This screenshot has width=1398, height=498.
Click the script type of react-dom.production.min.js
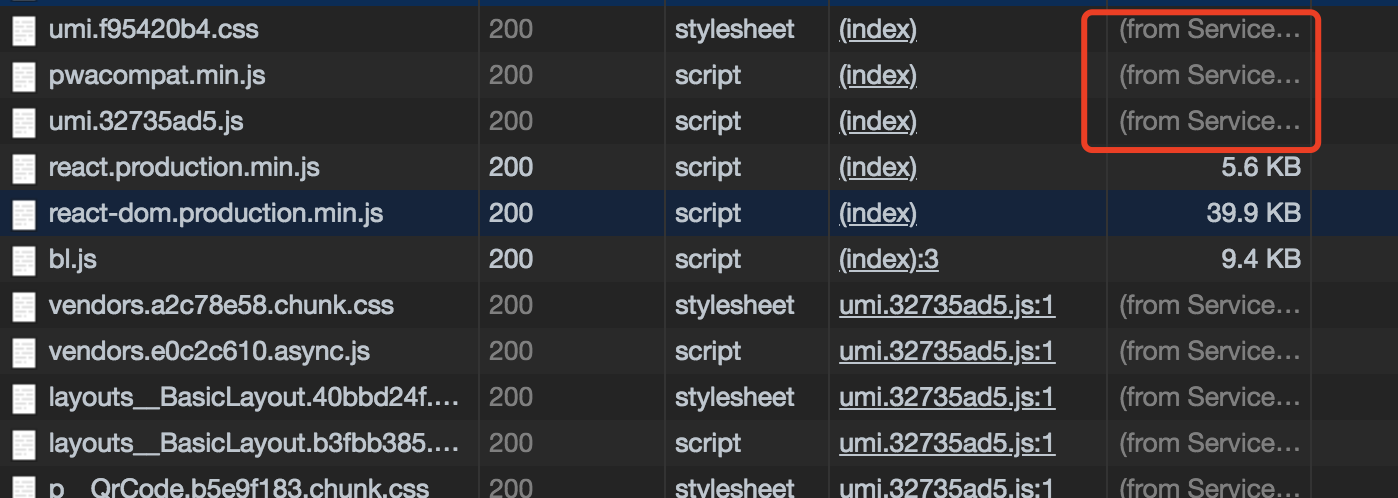click(708, 214)
